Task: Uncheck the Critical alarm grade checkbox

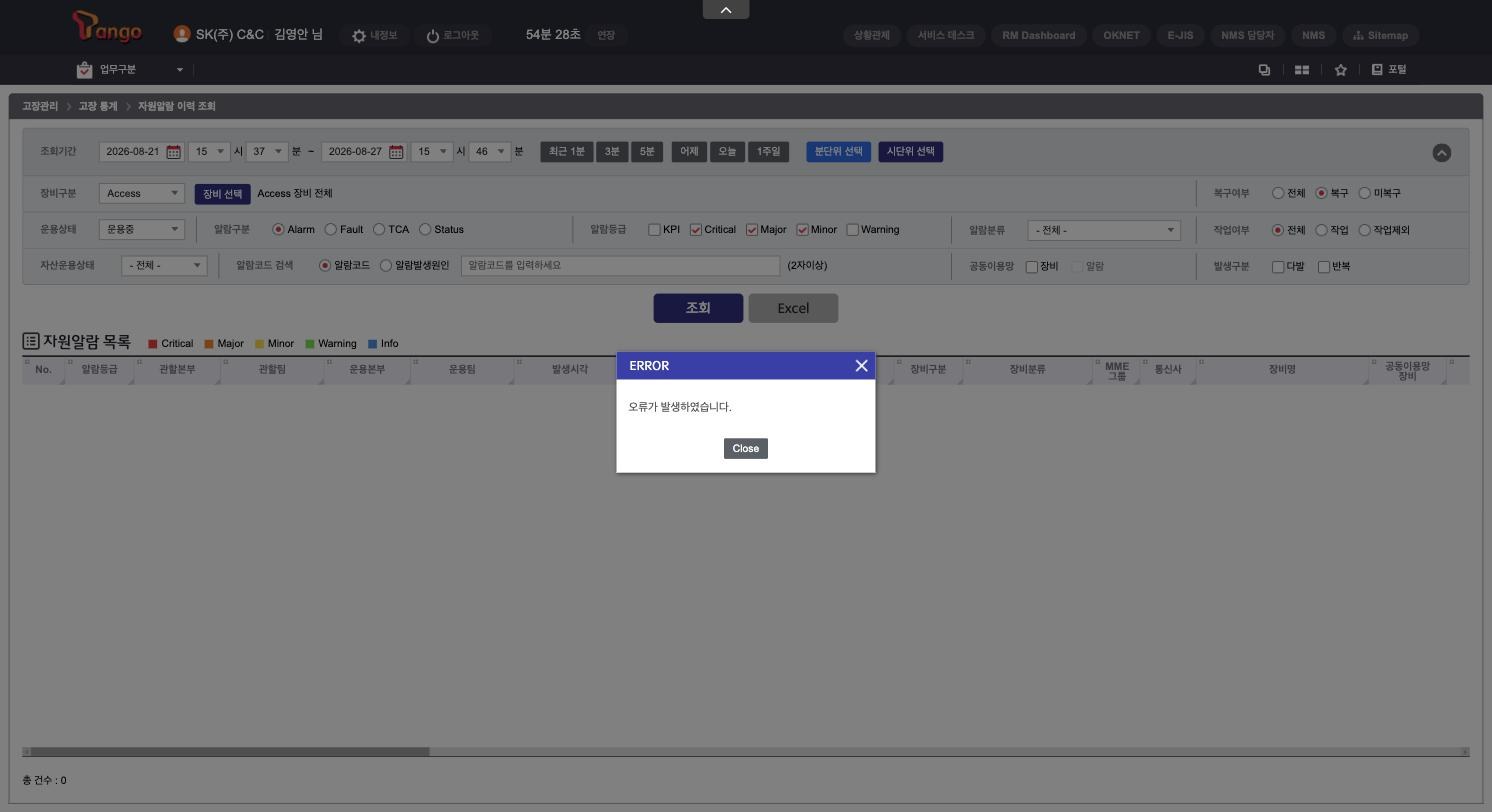Action: coord(696,230)
